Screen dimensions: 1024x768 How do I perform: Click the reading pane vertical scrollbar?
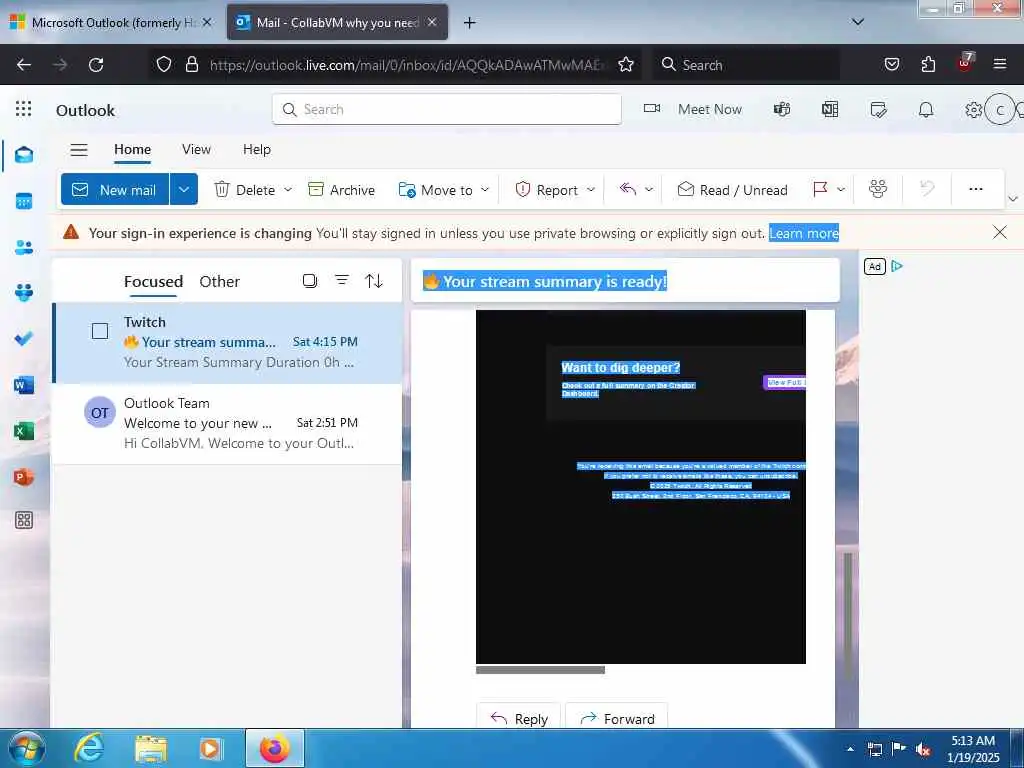point(848,617)
